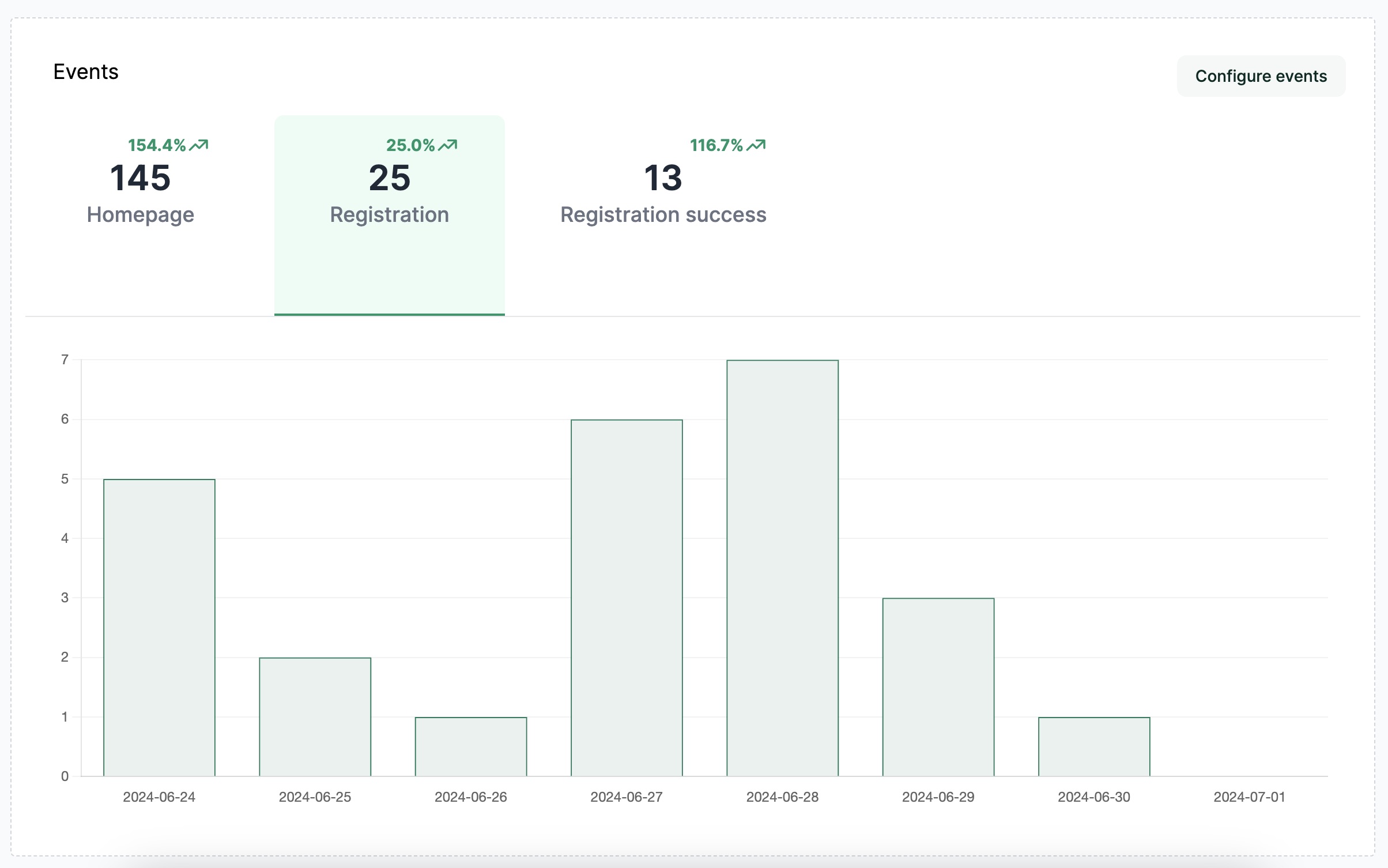Open the Registration success tab
This screenshot has height=868, width=1388.
click(663, 215)
